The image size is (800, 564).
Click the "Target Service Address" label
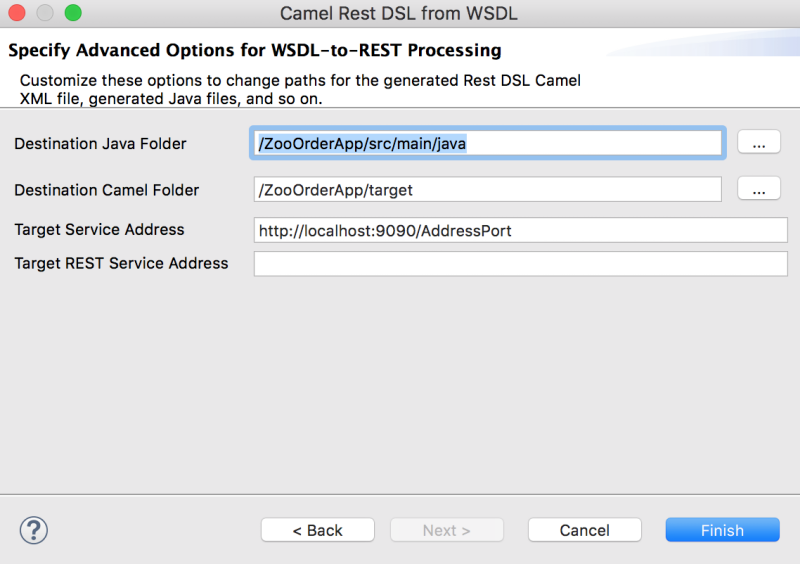(99, 230)
